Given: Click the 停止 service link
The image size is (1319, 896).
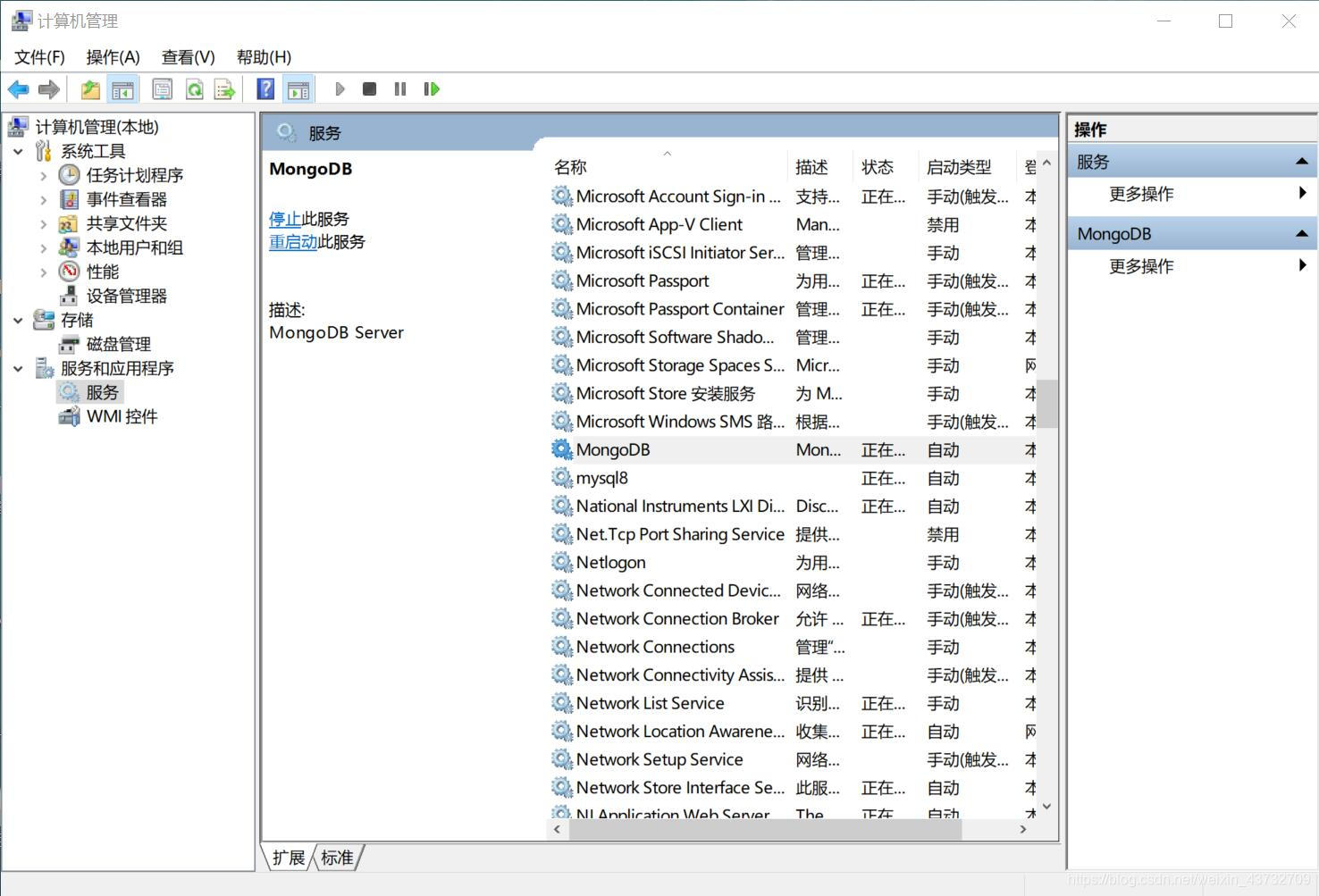Looking at the screenshot, I should (285, 219).
